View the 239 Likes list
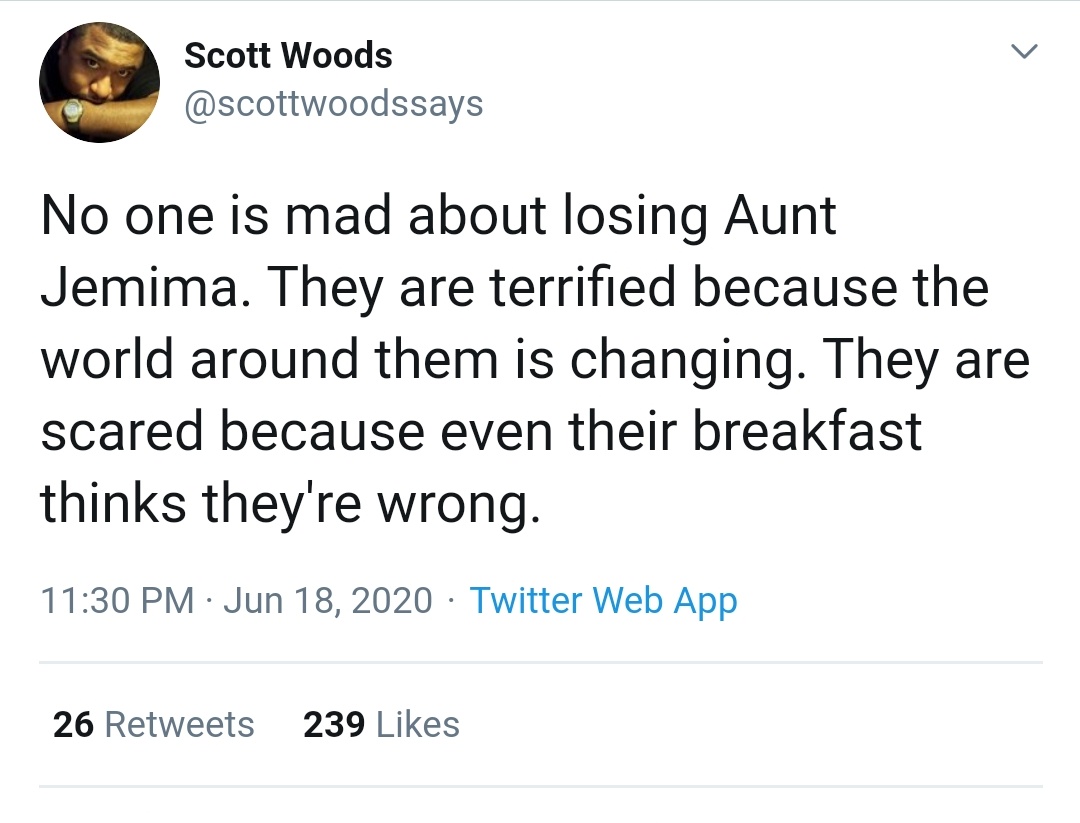Screen dimensions: 1080x823 381,724
